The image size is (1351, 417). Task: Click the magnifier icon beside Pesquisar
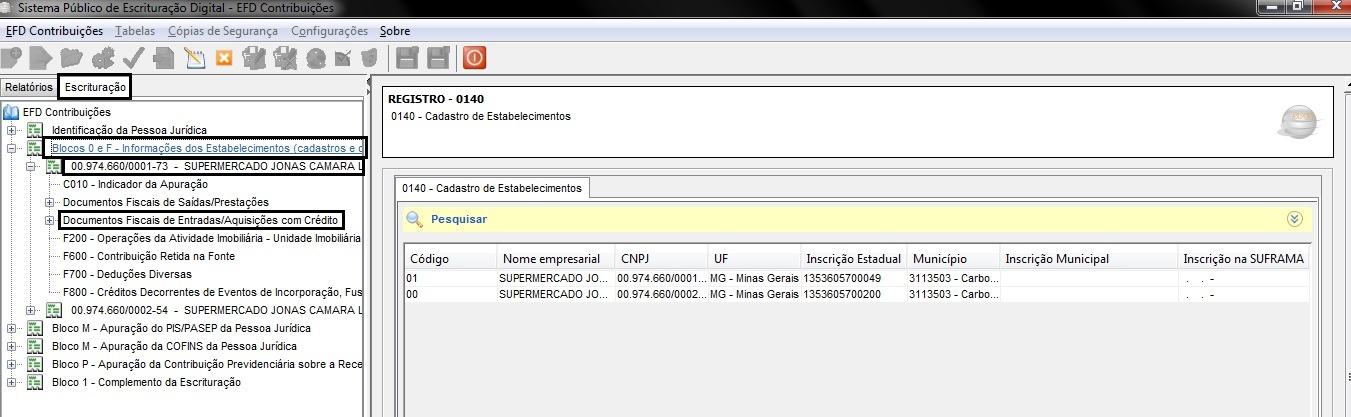pos(414,219)
